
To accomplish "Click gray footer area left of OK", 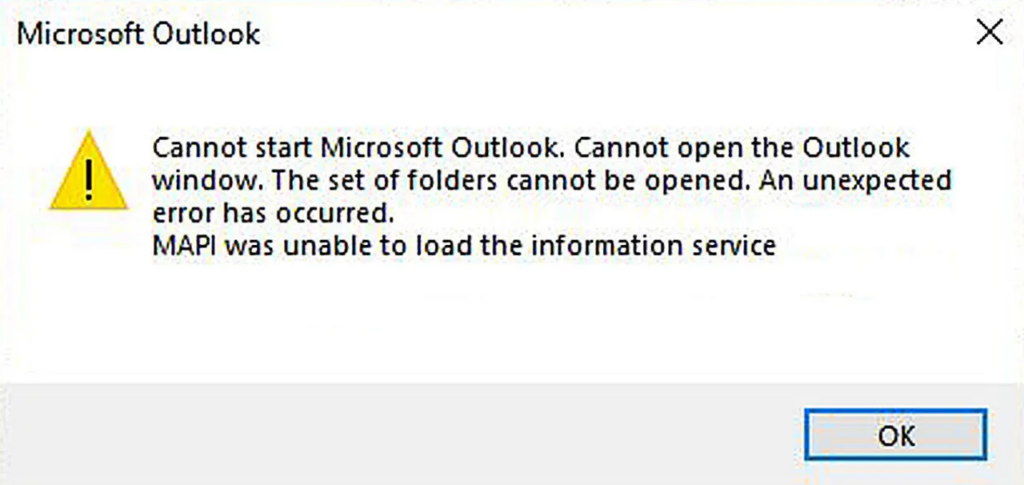I will tap(398, 434).
